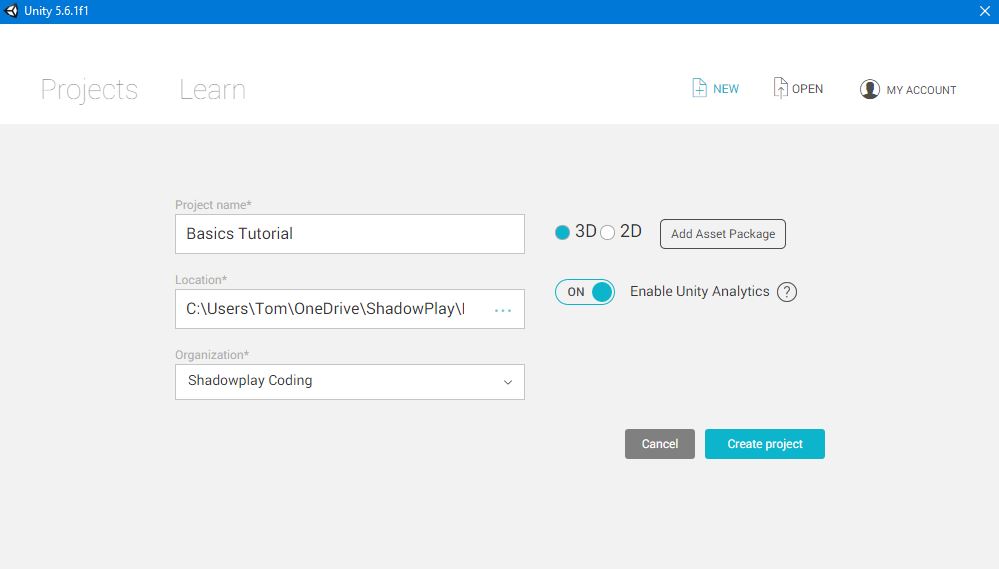
Task: Browse location using the three-dots icon
Action: tap(503, 310)
